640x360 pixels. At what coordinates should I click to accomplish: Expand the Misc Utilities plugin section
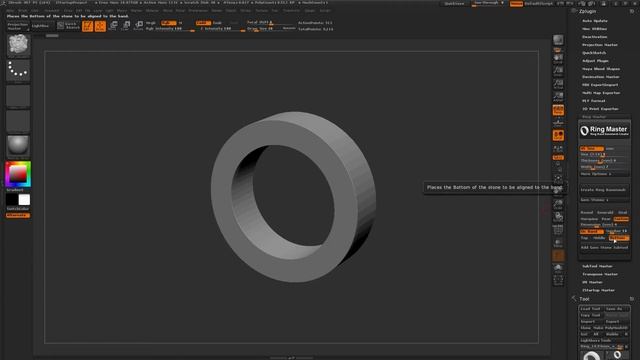tap(595, 29)
